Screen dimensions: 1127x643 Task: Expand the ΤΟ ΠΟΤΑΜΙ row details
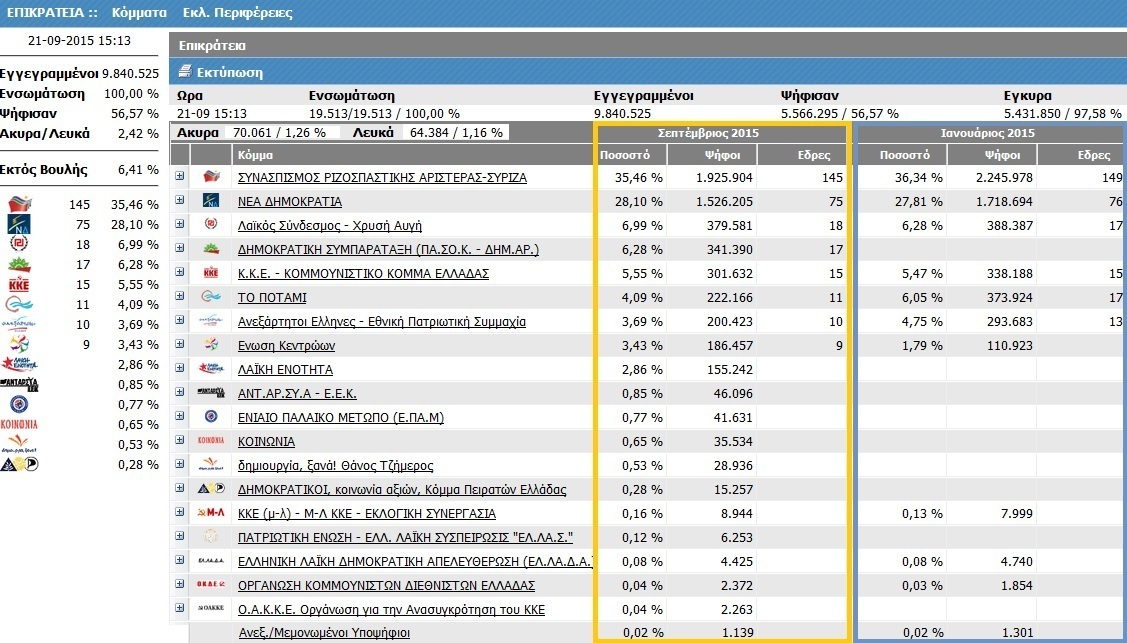click(x=180, y=296)
